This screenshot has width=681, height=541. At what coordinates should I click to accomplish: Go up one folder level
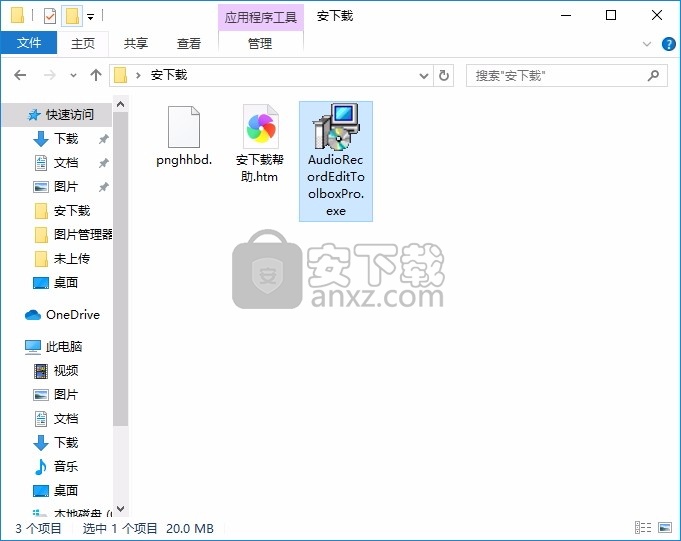(x=96, y=75)
